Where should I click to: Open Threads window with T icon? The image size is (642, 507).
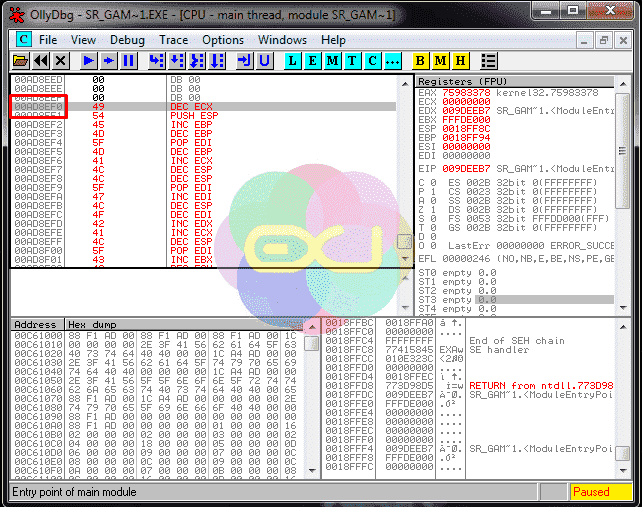tap(352, 61)
